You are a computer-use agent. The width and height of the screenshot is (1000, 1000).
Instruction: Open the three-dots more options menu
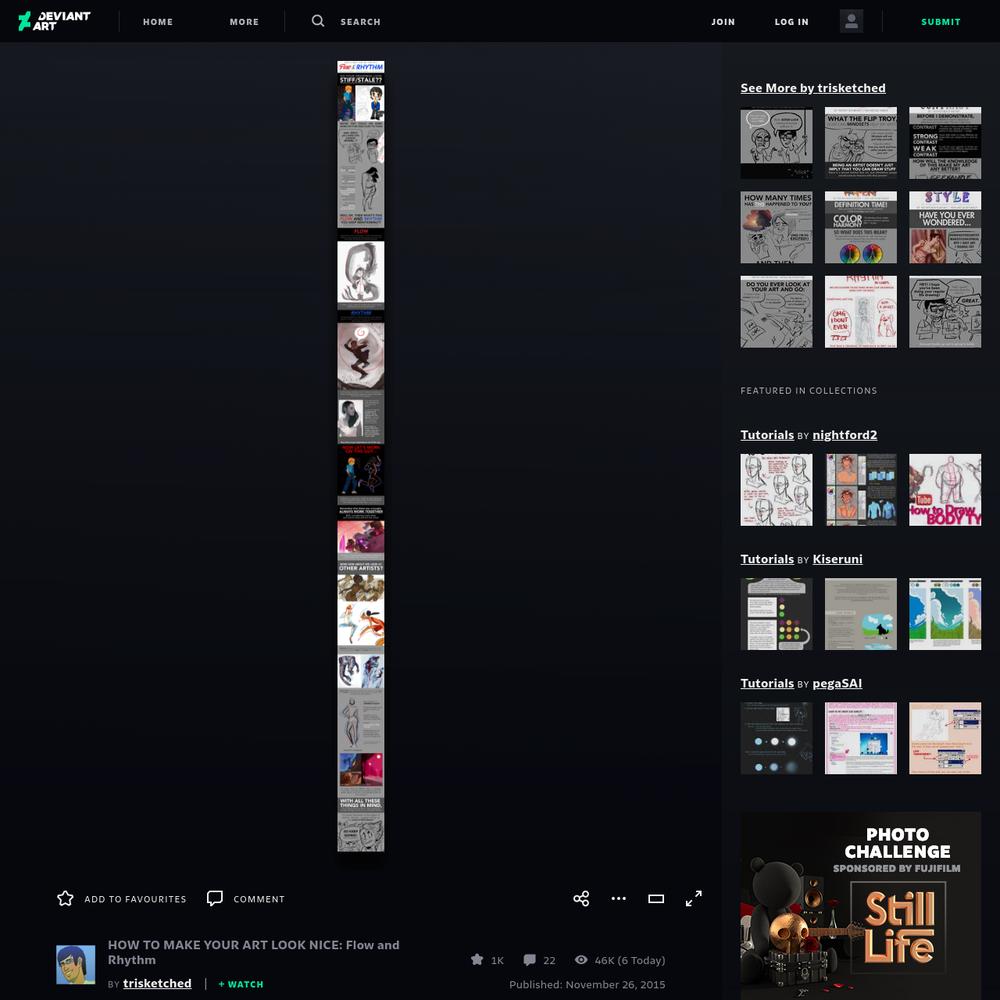point(619,899)
